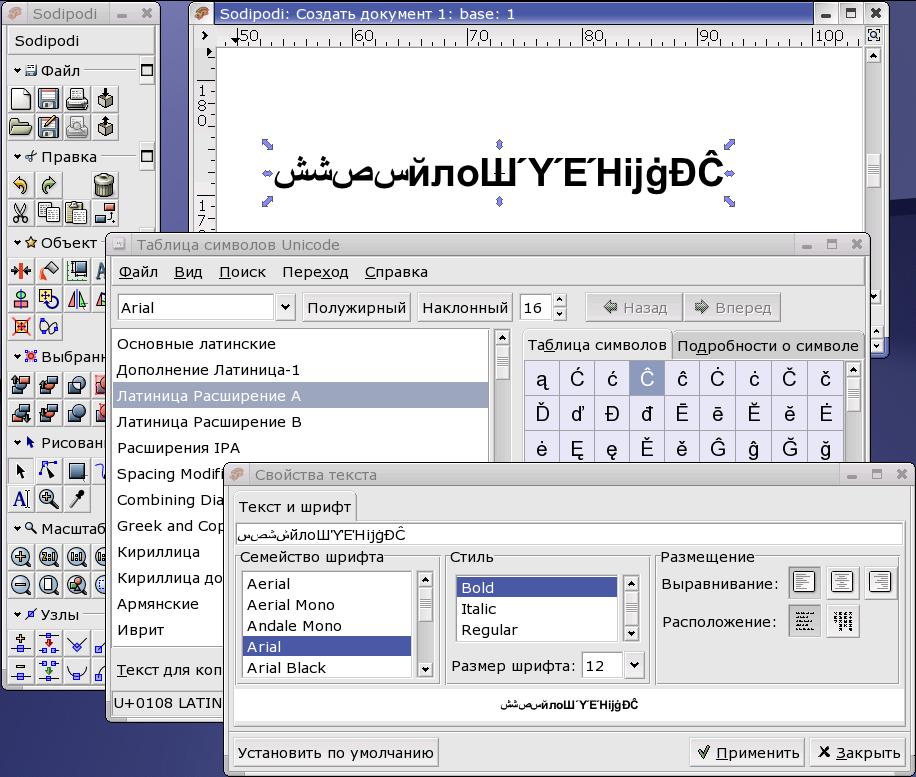Image resolution: width=916 pixels, height=777 pixels.
Task: Click the Назад navigation button
Action: (x=634, y=308)
